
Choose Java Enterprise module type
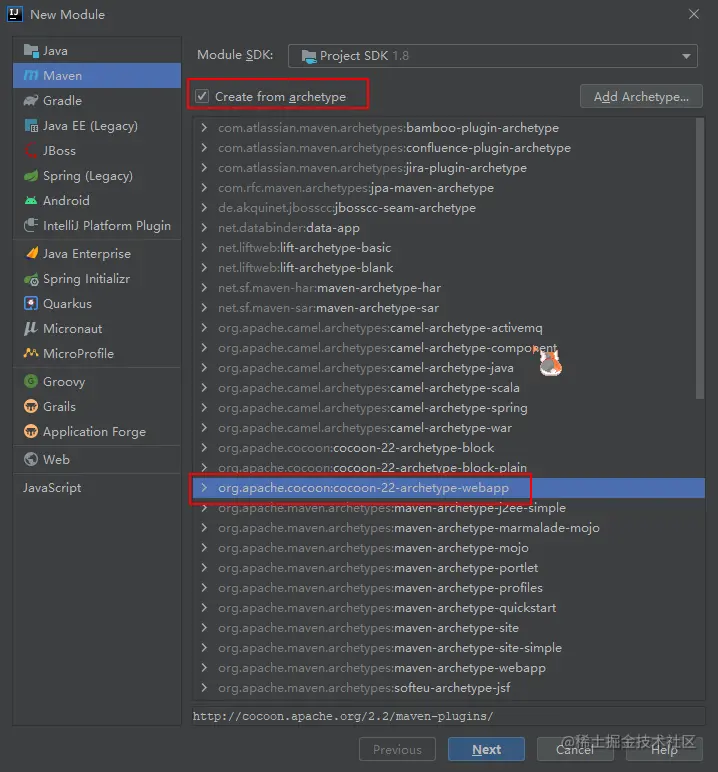(97, 254)
